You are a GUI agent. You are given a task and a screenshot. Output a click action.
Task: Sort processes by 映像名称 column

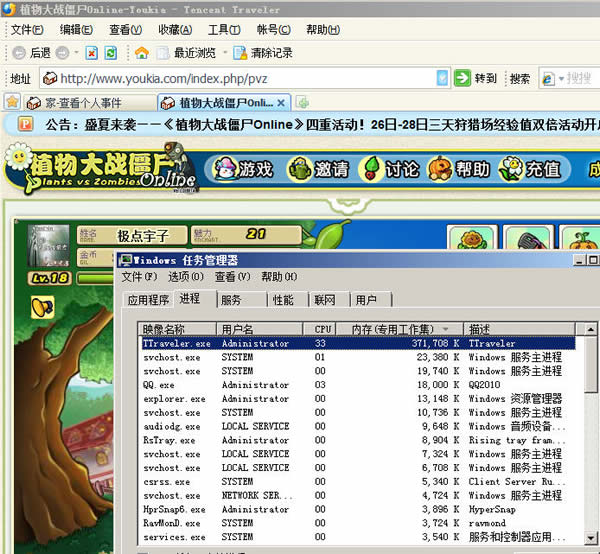click(177, 329)
